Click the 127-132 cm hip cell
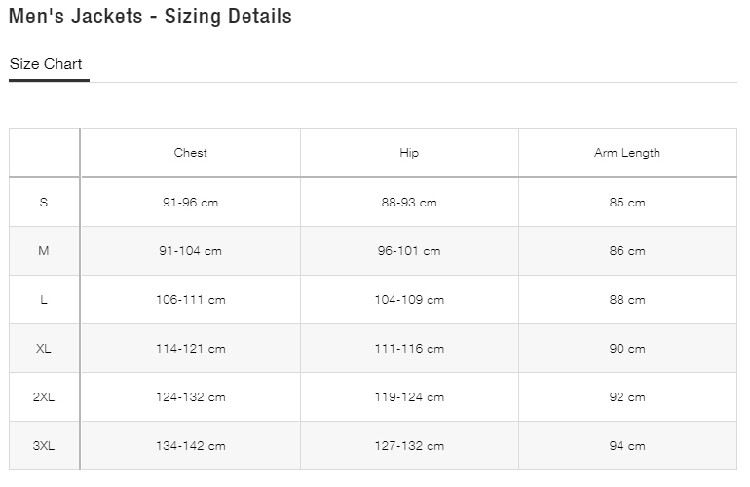 pyautogui.click(x=409, y=446)
